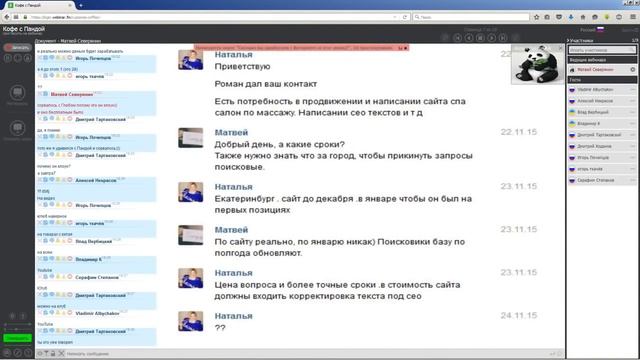Click the middle round slash icon at sidebar bottom
Viewport: 640px width, 360px height.
tap(17, 353)
